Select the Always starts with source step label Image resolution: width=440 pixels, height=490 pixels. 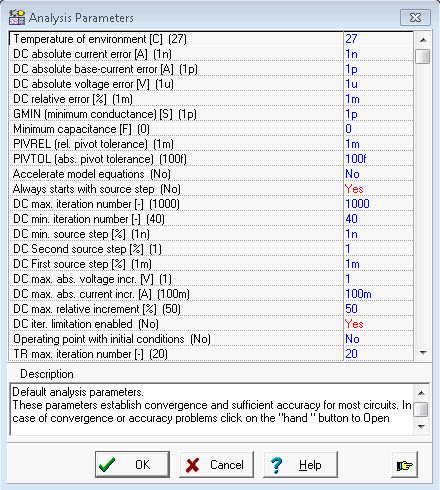click(x=97, y=189)
